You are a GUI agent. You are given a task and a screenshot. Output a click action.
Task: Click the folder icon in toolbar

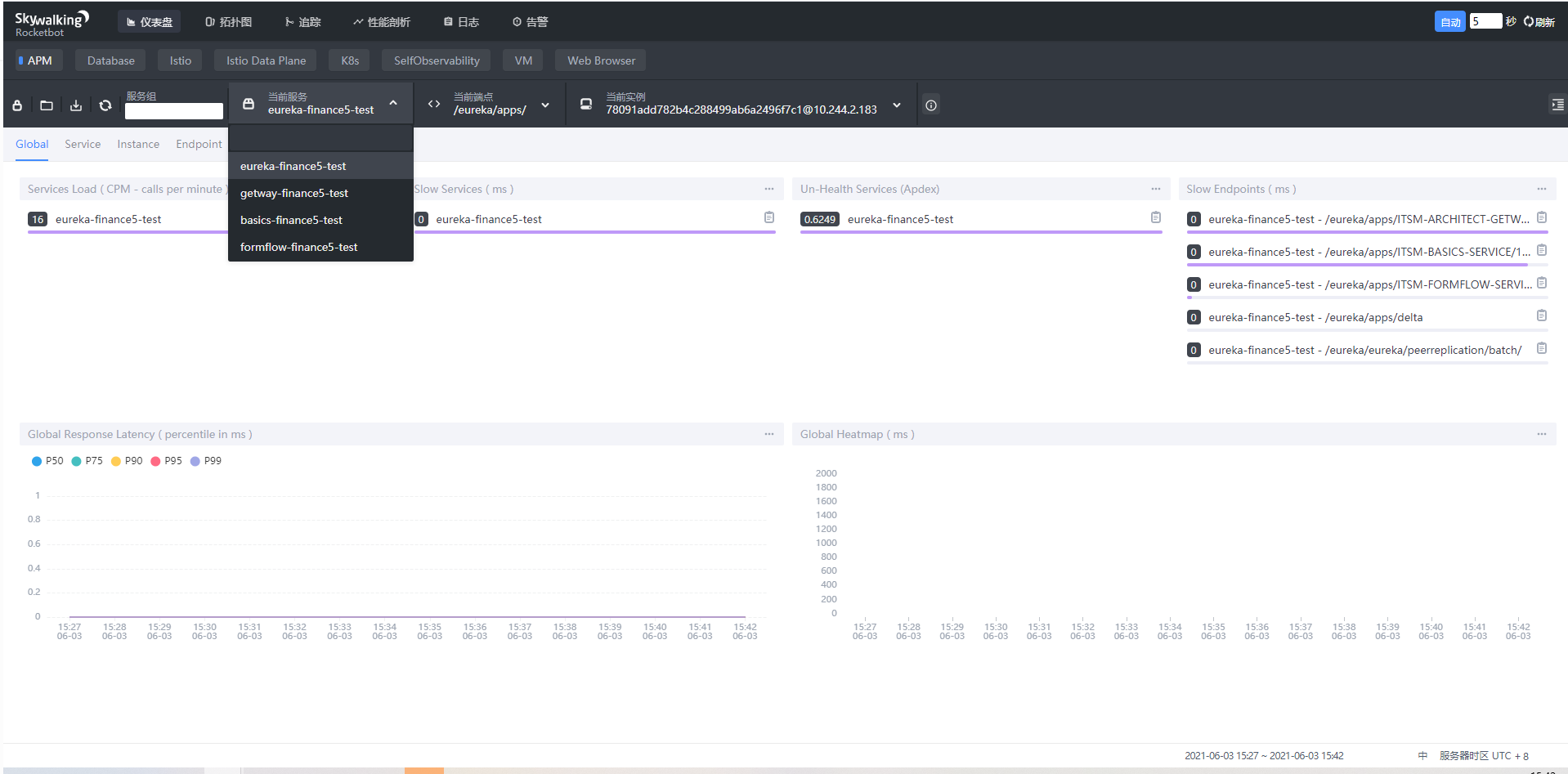point(47,105)
